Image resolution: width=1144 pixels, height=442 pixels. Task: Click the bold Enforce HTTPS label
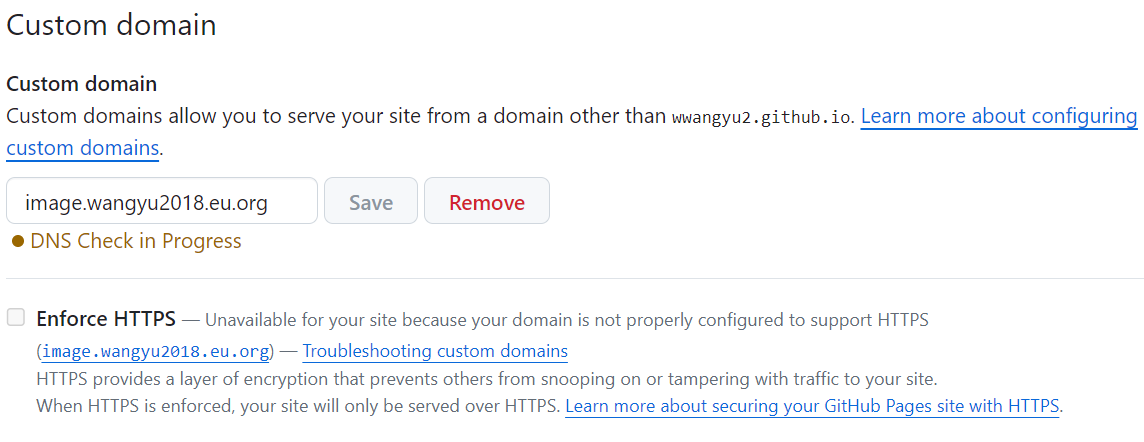pyautogui.click(x=107, y=319)
